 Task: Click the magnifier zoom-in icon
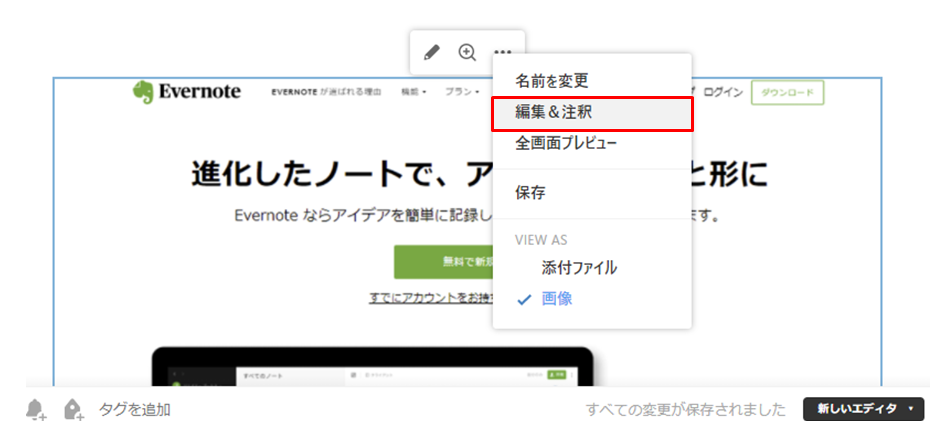467,53
